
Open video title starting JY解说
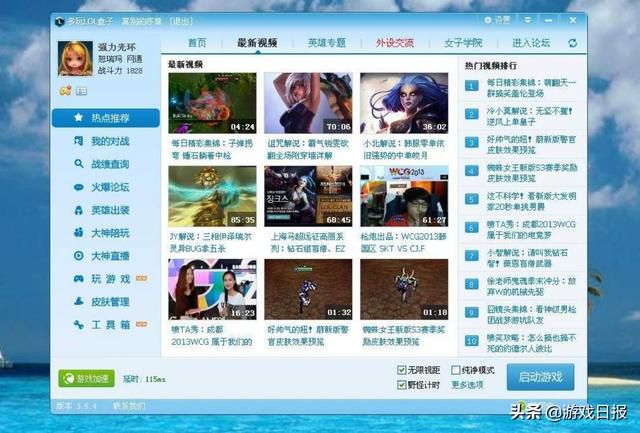tap(211, 242)
